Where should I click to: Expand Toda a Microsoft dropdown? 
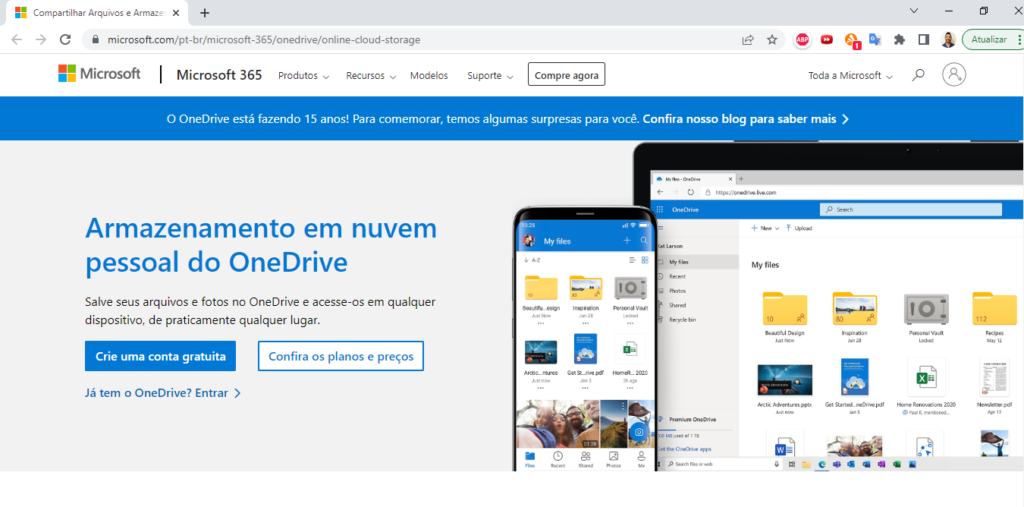pos(850,76)
